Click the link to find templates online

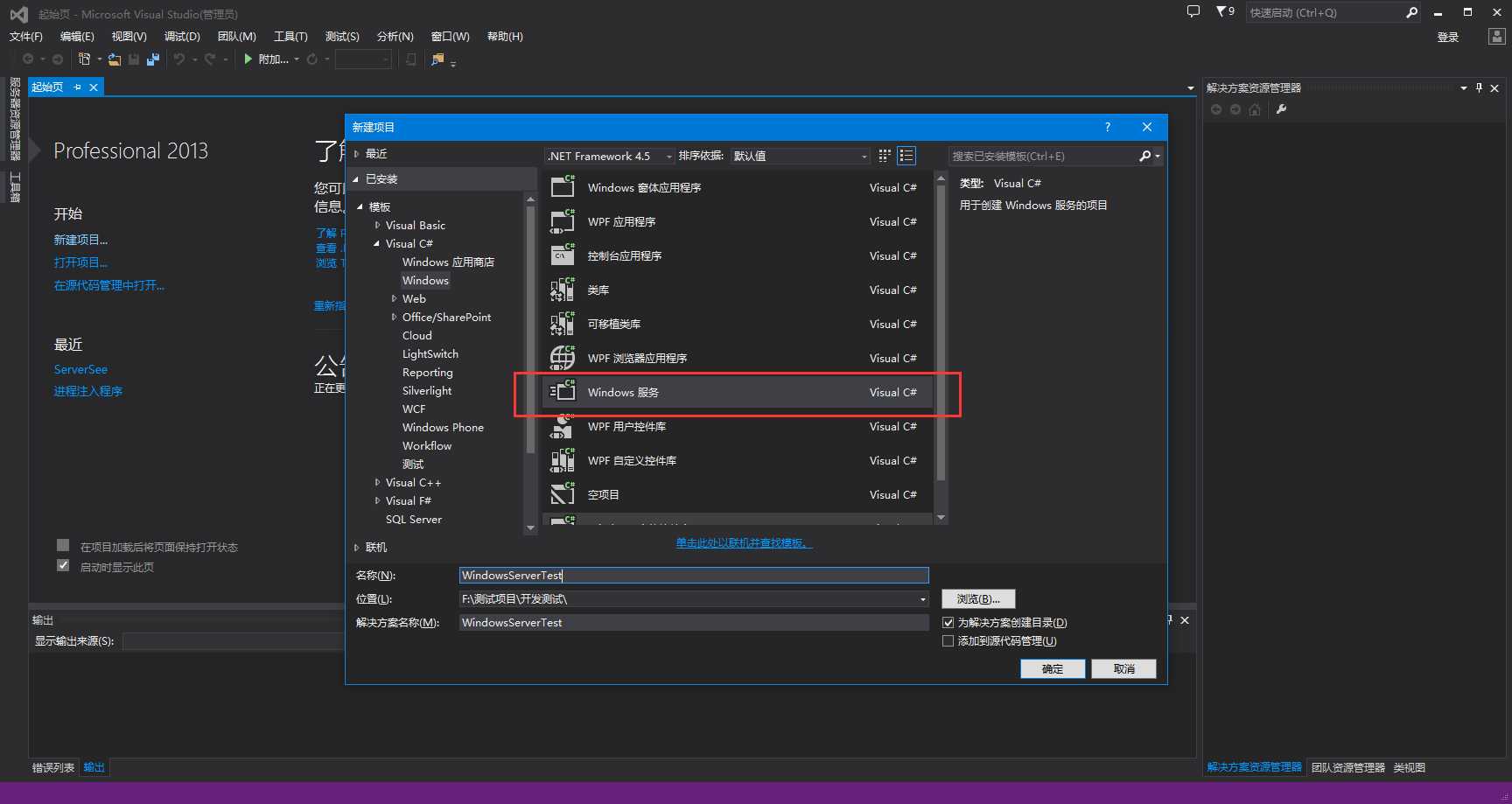(x=744, y=543)
